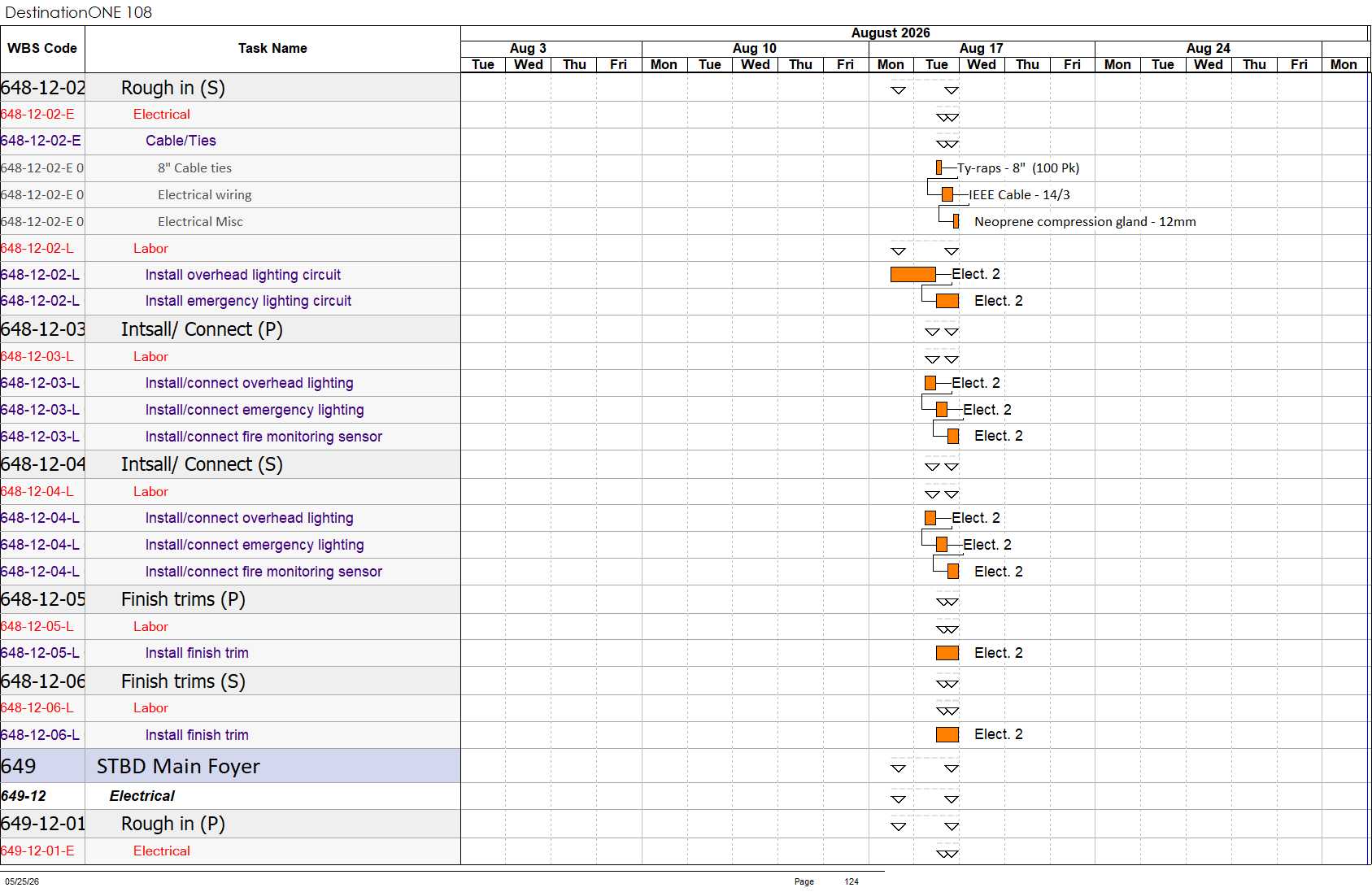Screen dimensions: 1372x892
Task: Select the Neoprene compression gland bar
Action: (956, 221)
